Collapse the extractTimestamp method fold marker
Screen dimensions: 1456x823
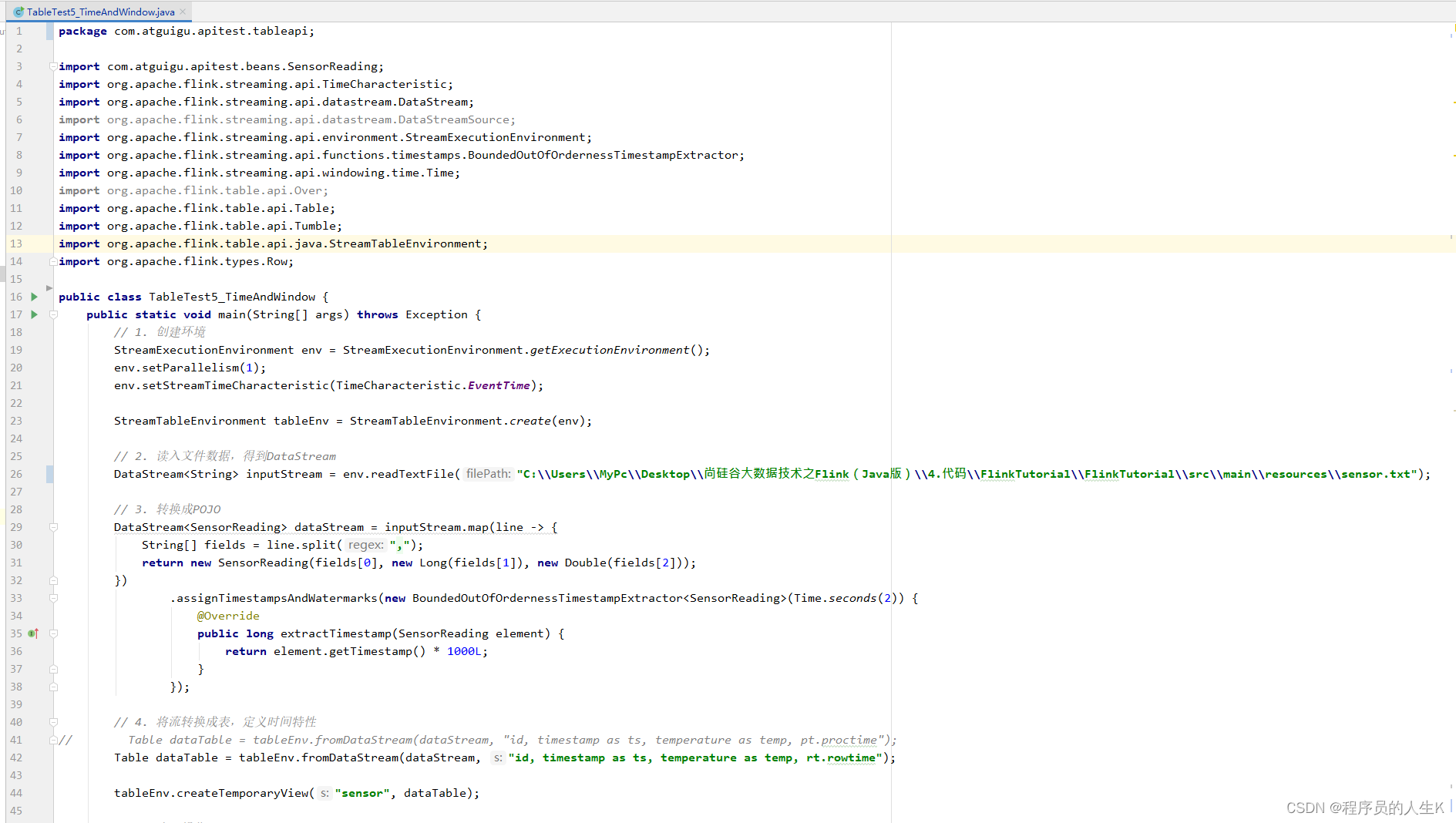(53, 633)
